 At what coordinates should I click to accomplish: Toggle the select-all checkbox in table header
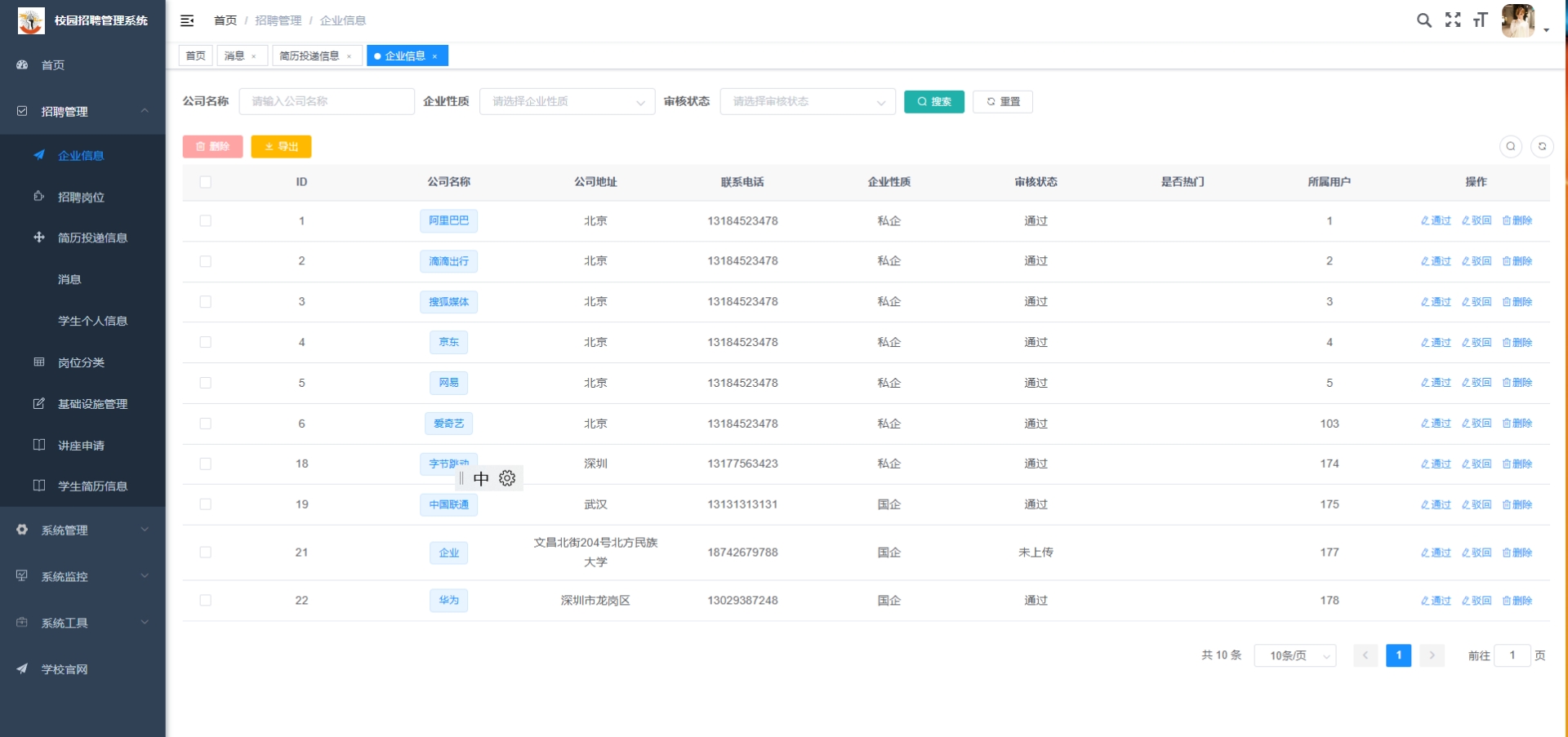(205, 182)
